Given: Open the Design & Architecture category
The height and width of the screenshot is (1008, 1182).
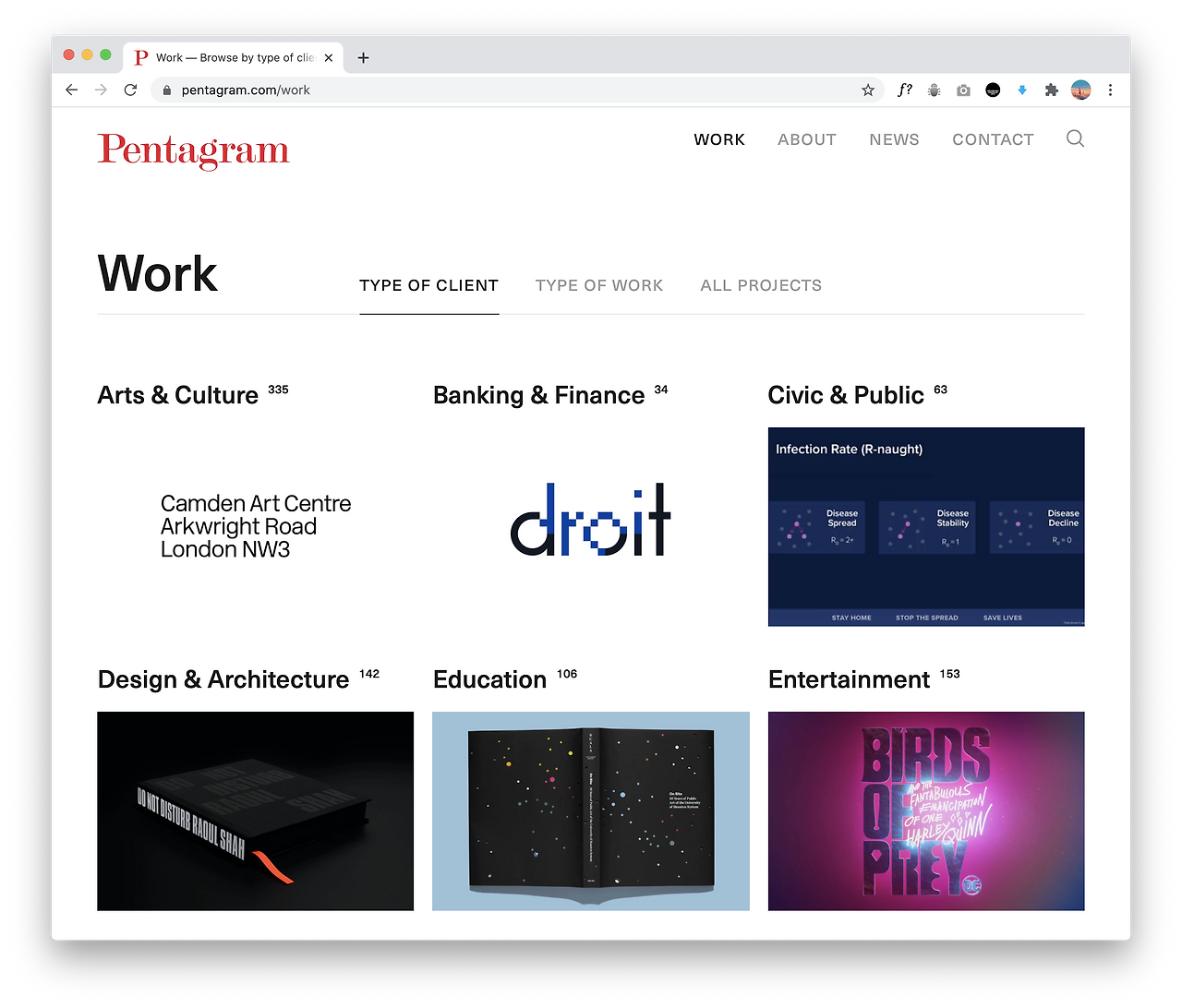Looking at the screenshot, I should tap(223, 679).
